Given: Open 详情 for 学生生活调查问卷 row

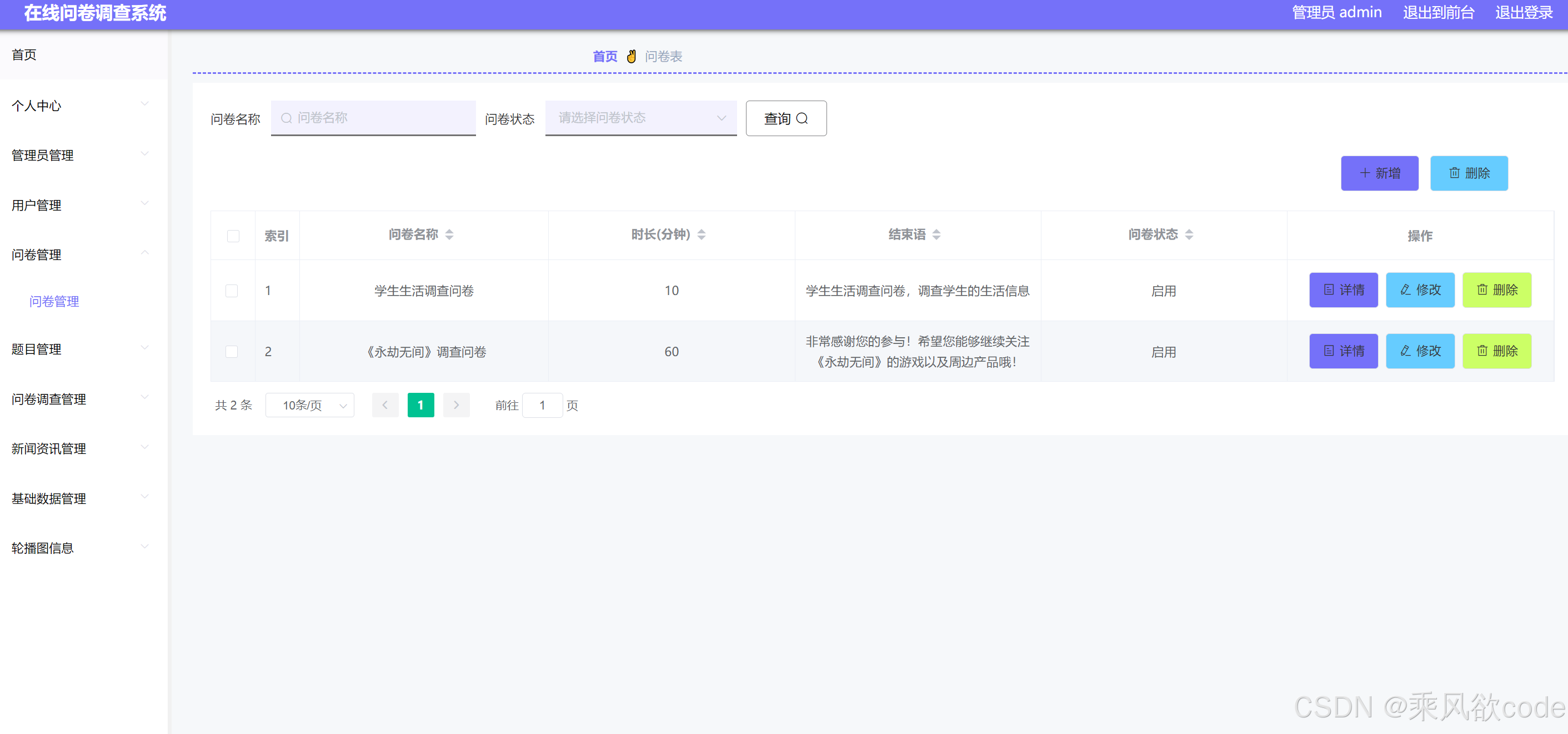Looking at the screenshot, I should pos(1344,291).
